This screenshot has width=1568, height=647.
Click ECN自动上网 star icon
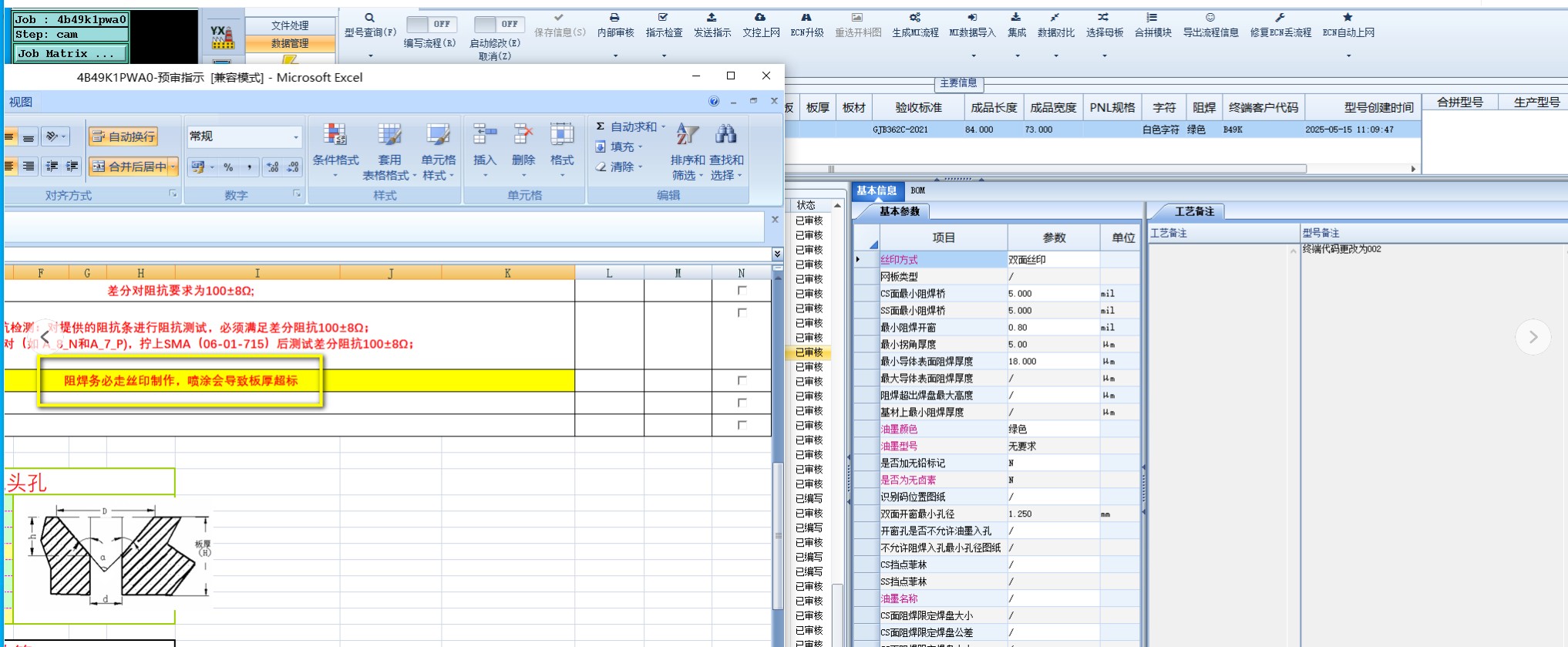[1348, 17]
